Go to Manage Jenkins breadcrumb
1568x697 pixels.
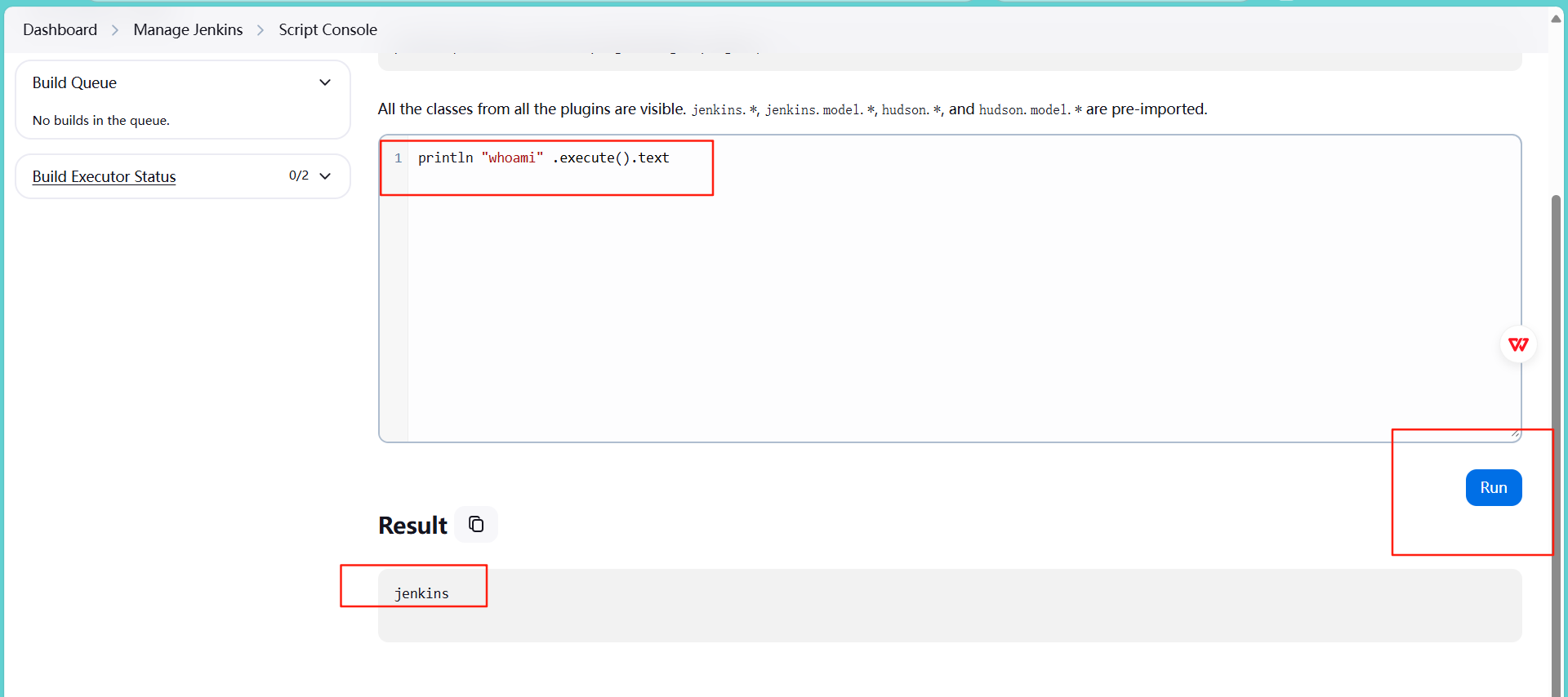pyautogui.click(x=188, y=29)
